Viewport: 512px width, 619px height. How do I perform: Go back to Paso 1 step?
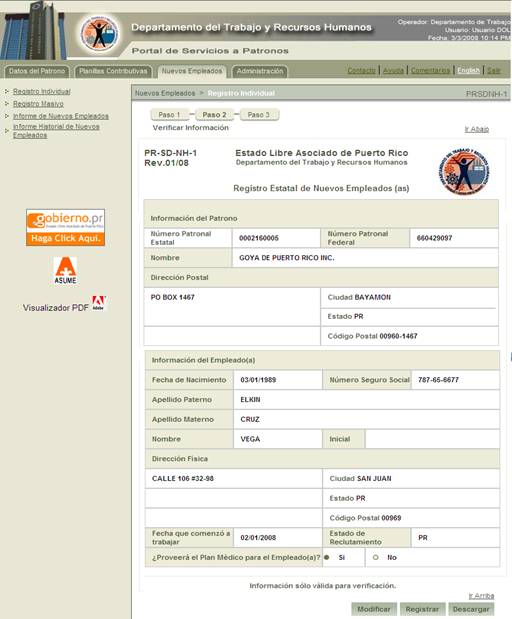tap(170, 114)
